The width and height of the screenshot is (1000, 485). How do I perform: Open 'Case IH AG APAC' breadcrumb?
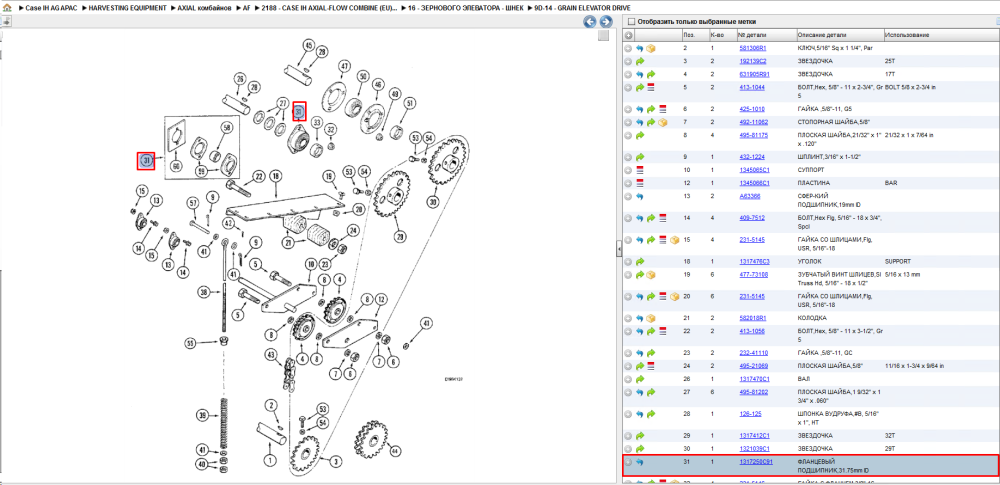50,10
